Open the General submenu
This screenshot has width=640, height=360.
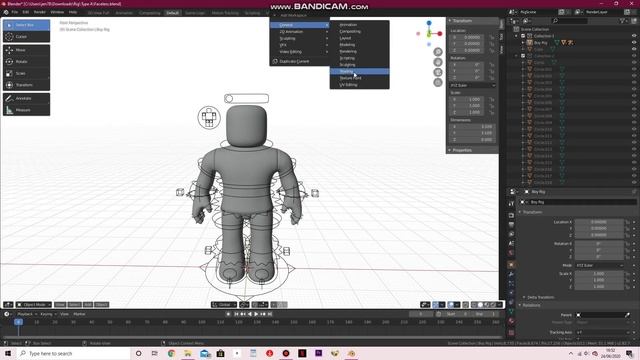click(x=300, y=25)
